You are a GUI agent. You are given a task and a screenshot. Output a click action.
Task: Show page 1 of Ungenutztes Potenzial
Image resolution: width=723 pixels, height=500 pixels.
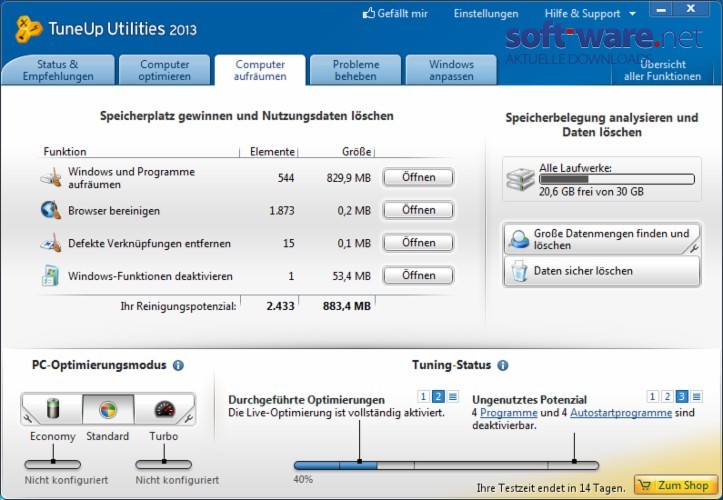pyautogui.click(x=652, y=396)
